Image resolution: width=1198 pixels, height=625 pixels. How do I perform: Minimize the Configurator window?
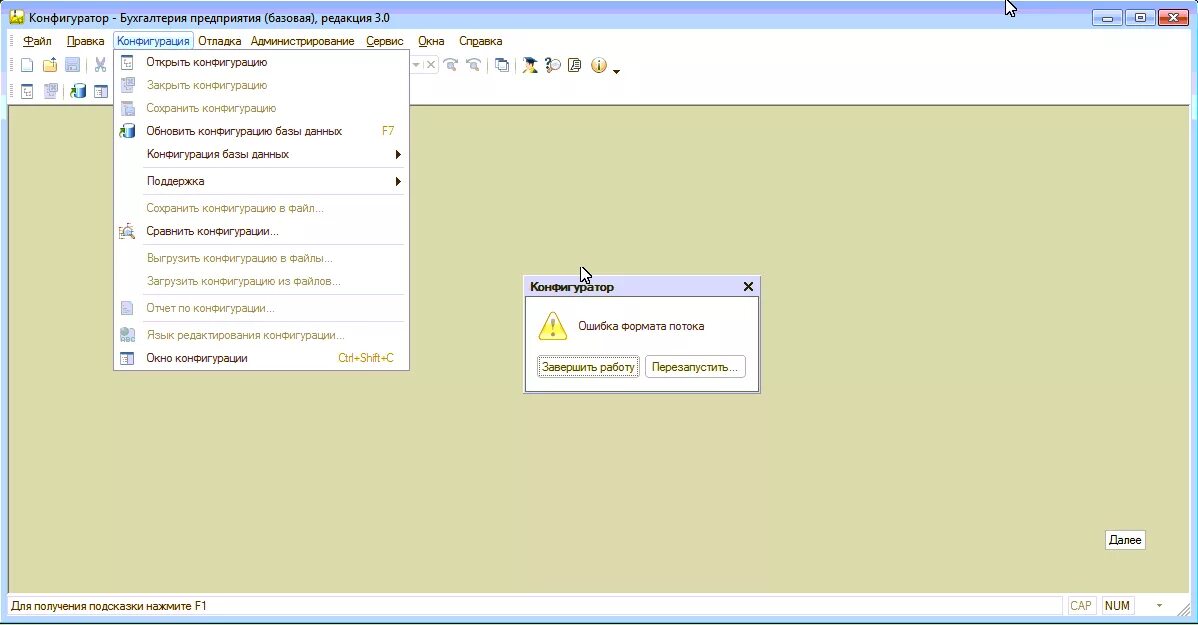pyautogui.click(x=1107, y=17)
